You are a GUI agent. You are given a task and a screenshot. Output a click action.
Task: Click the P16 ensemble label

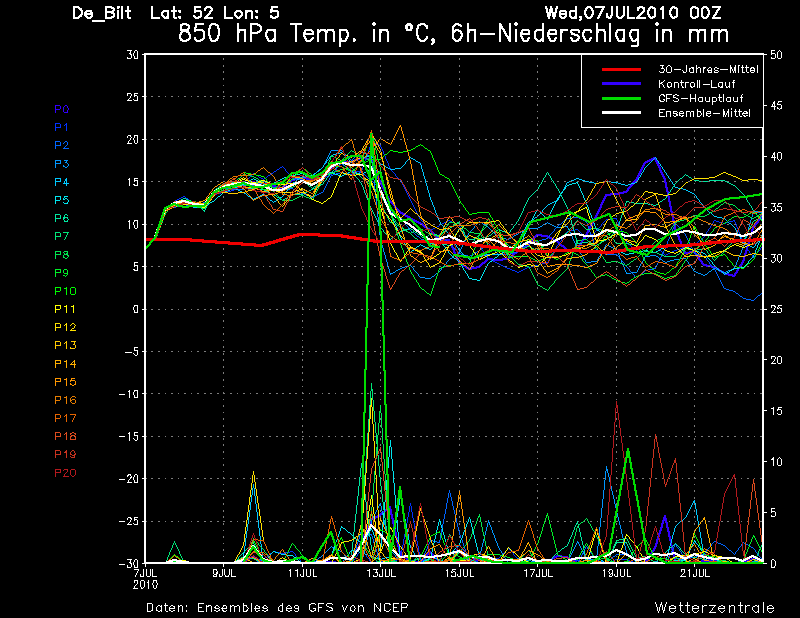65,400
